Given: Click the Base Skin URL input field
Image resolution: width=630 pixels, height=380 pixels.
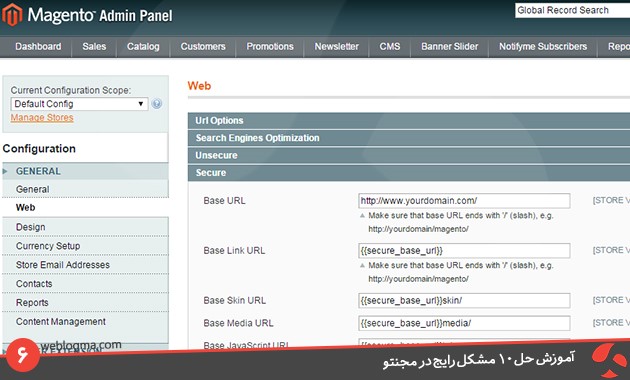Looking at the screenshot, I should [x=464, y=300].
